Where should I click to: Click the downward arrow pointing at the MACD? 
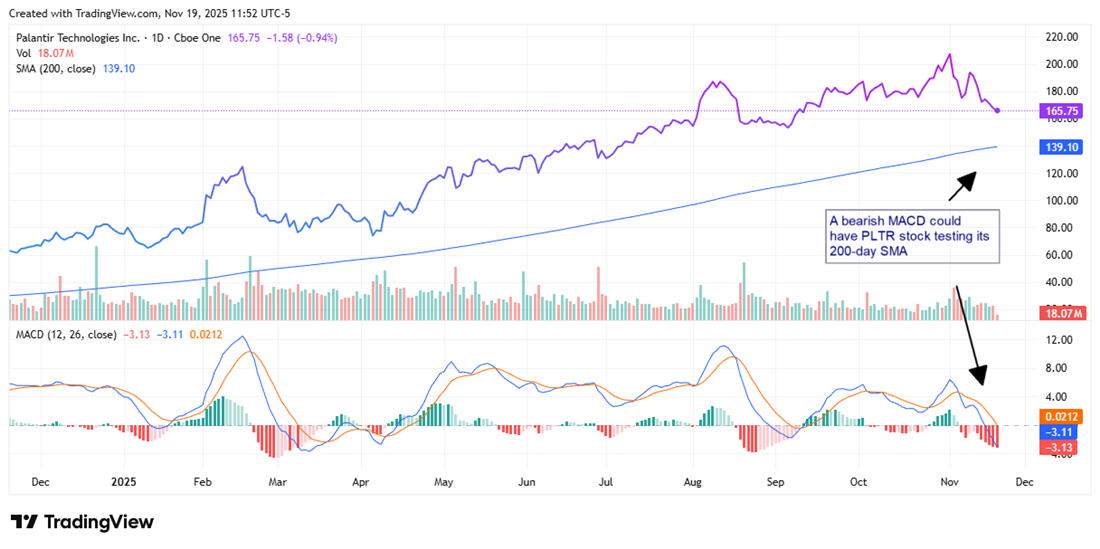point(970,335)
